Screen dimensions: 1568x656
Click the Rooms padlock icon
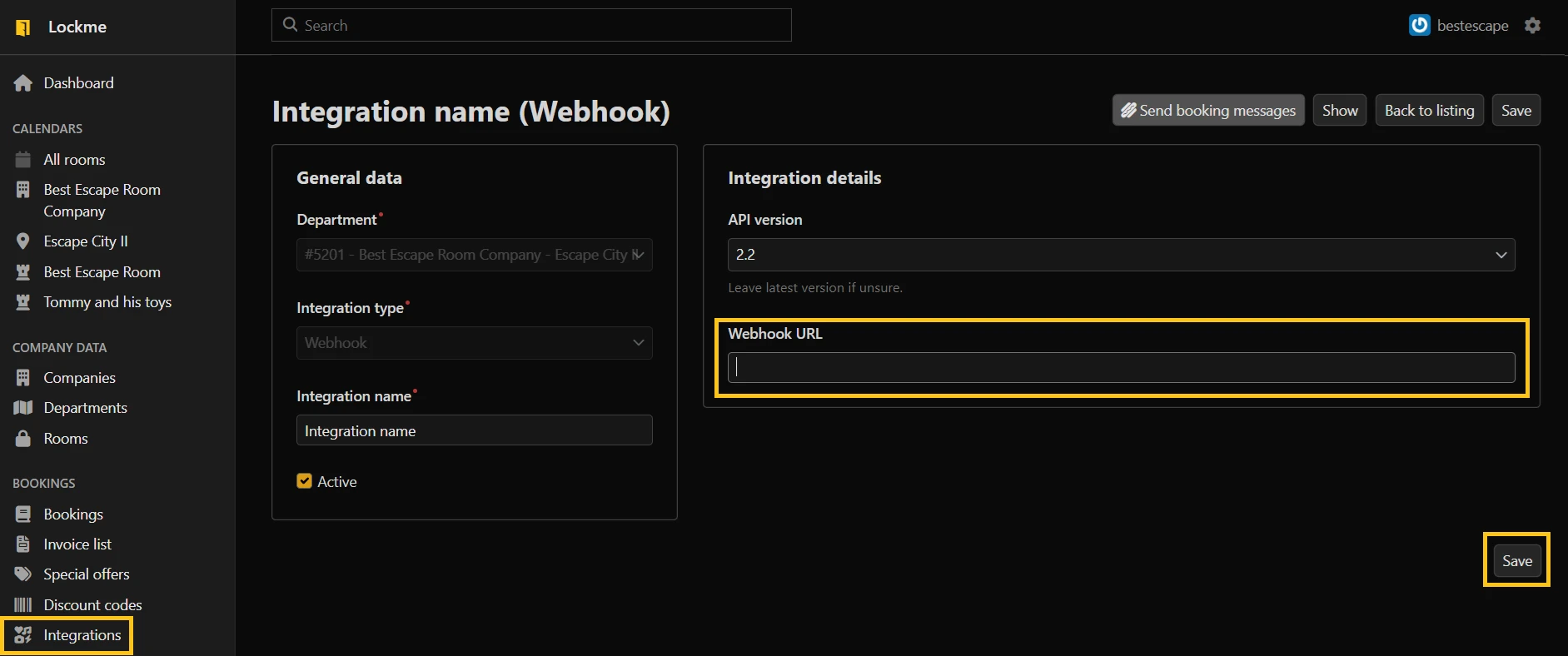23,439
